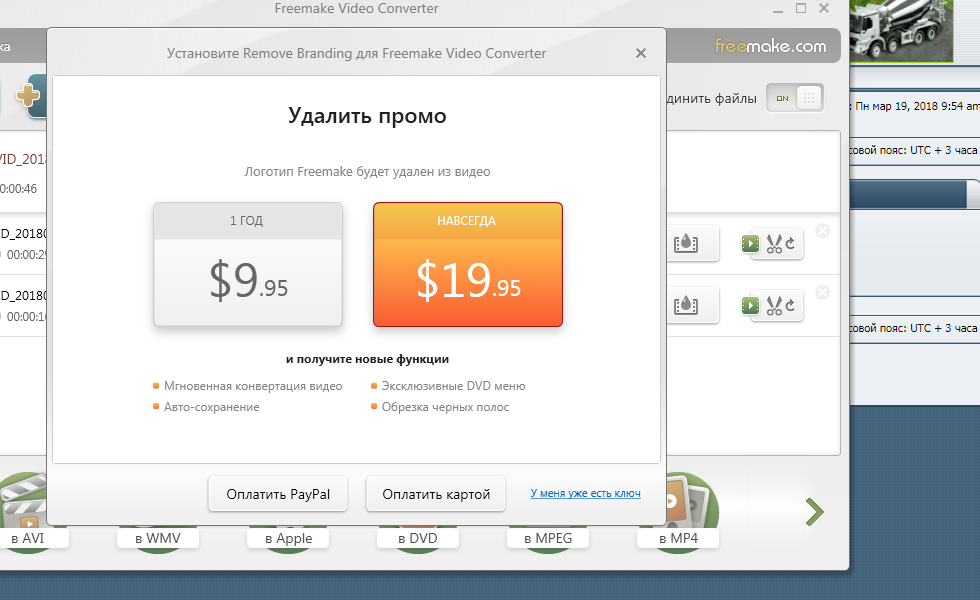Choose the 'в MP4' output format

pyautogui.click(x=678, y=537)
